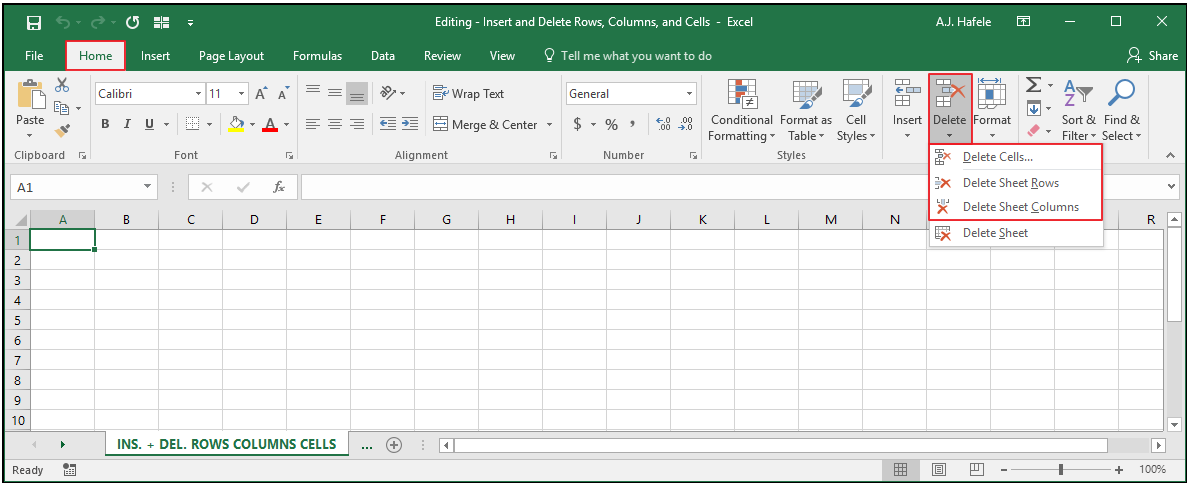The image size is (1192, 485).
Task: Click the Name Box showing A1
Action: tap(84, 187)
